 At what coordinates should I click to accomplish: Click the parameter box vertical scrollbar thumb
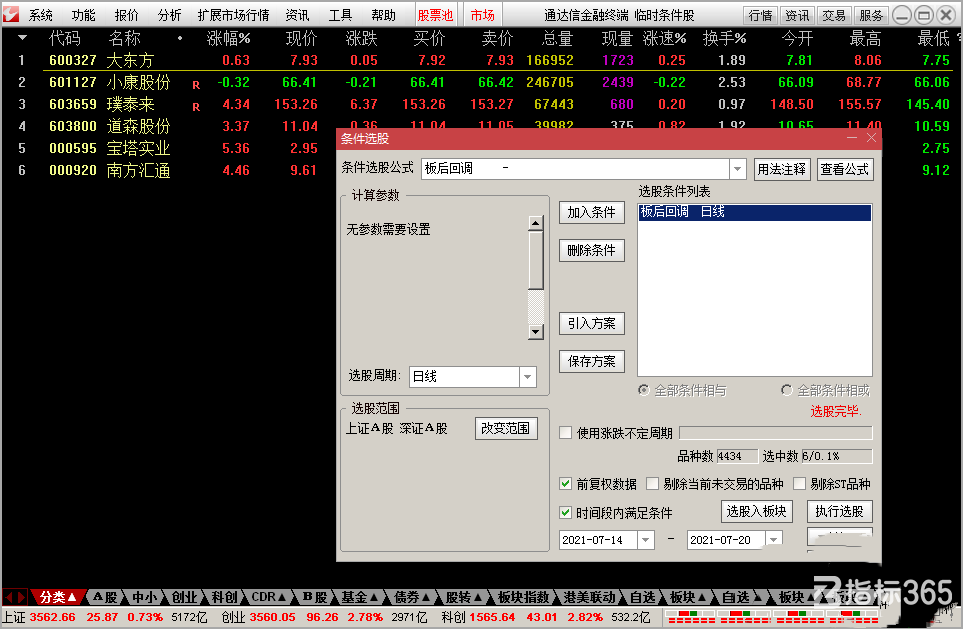click(x=536, y=260)
